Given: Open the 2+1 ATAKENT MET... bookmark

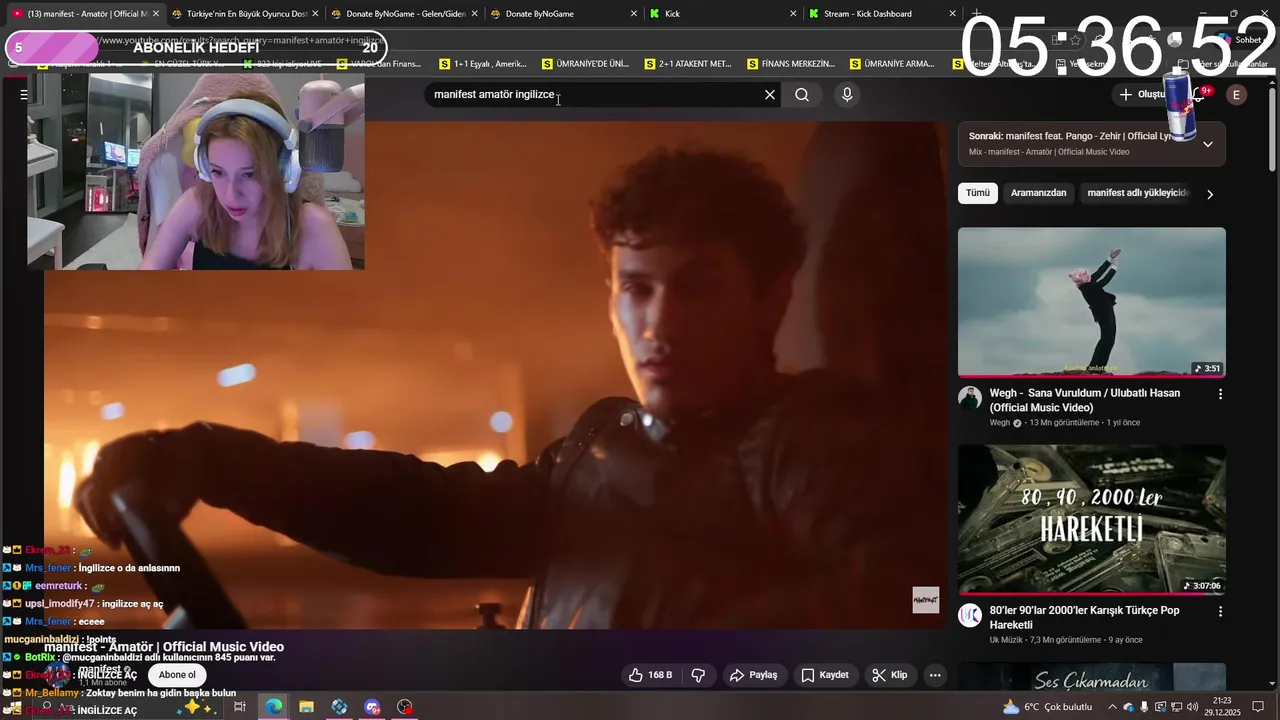Looking at the screenshot, I should [689, 64].
